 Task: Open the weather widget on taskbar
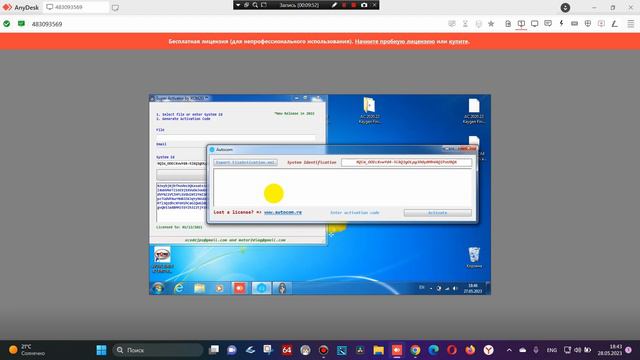click(27, 350)
